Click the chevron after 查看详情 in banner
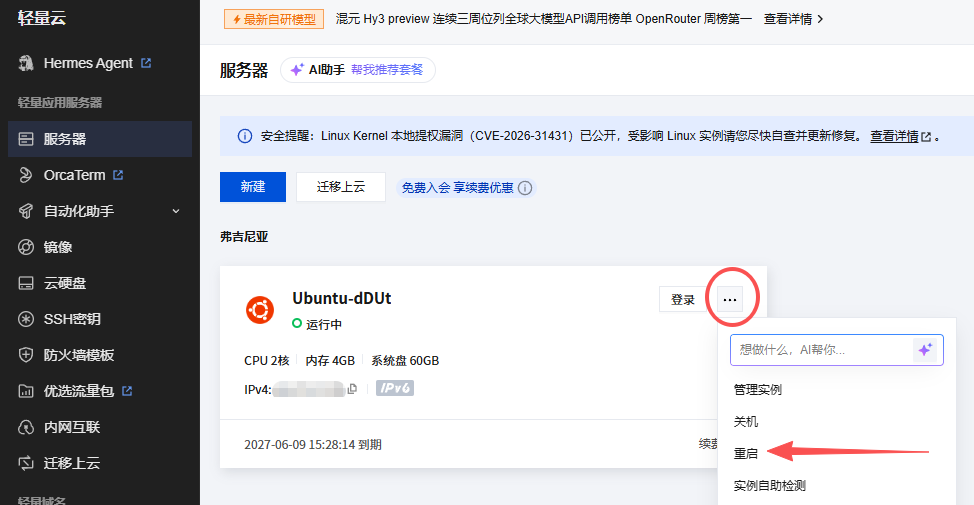 [820, 19]
